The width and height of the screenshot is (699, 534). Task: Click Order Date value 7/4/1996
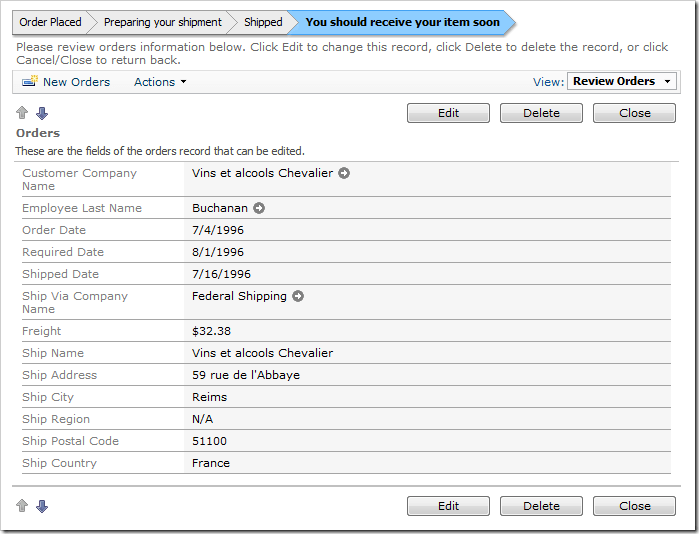218,230
